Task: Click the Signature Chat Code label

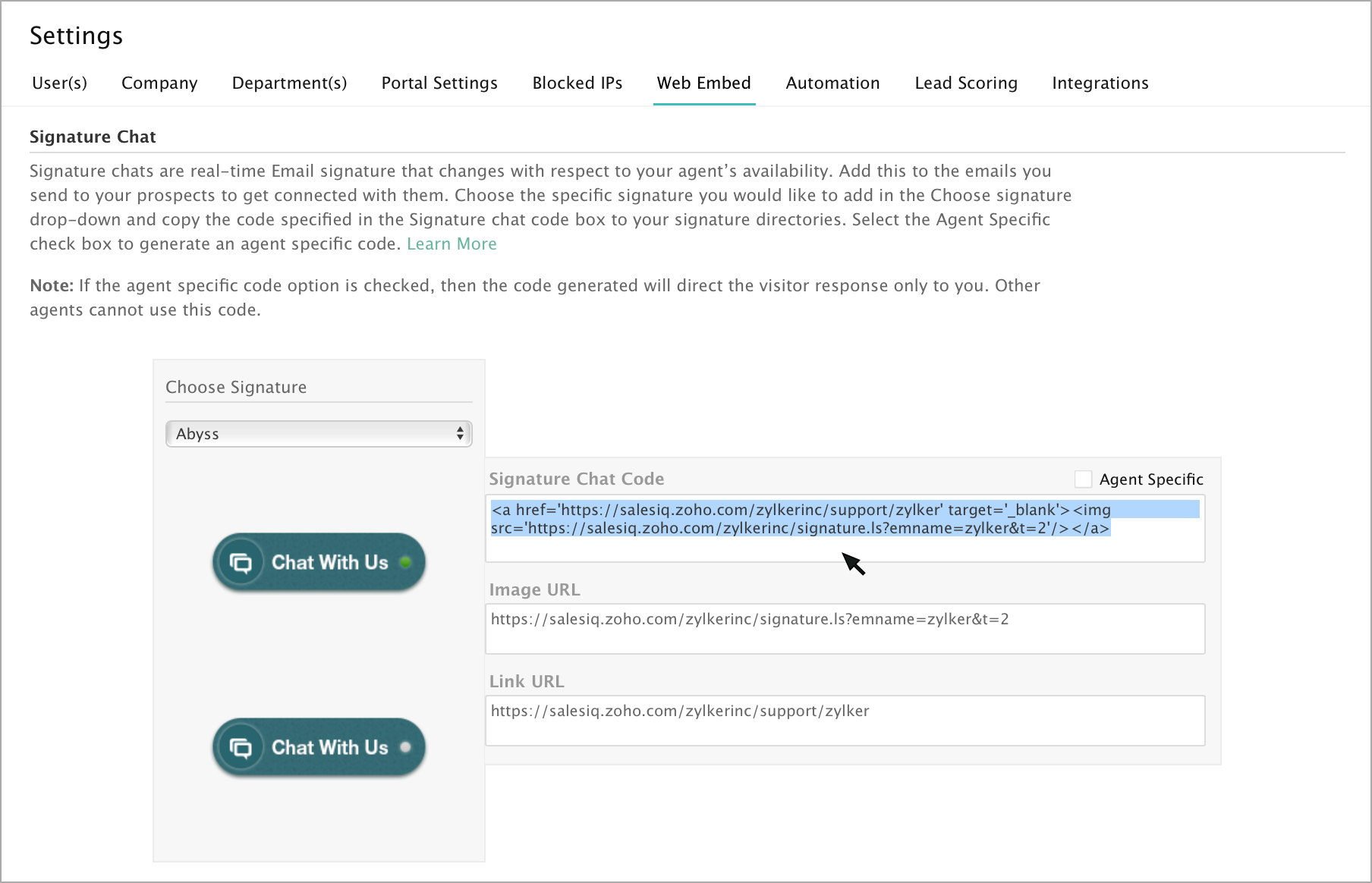Action: click(577, 479)
